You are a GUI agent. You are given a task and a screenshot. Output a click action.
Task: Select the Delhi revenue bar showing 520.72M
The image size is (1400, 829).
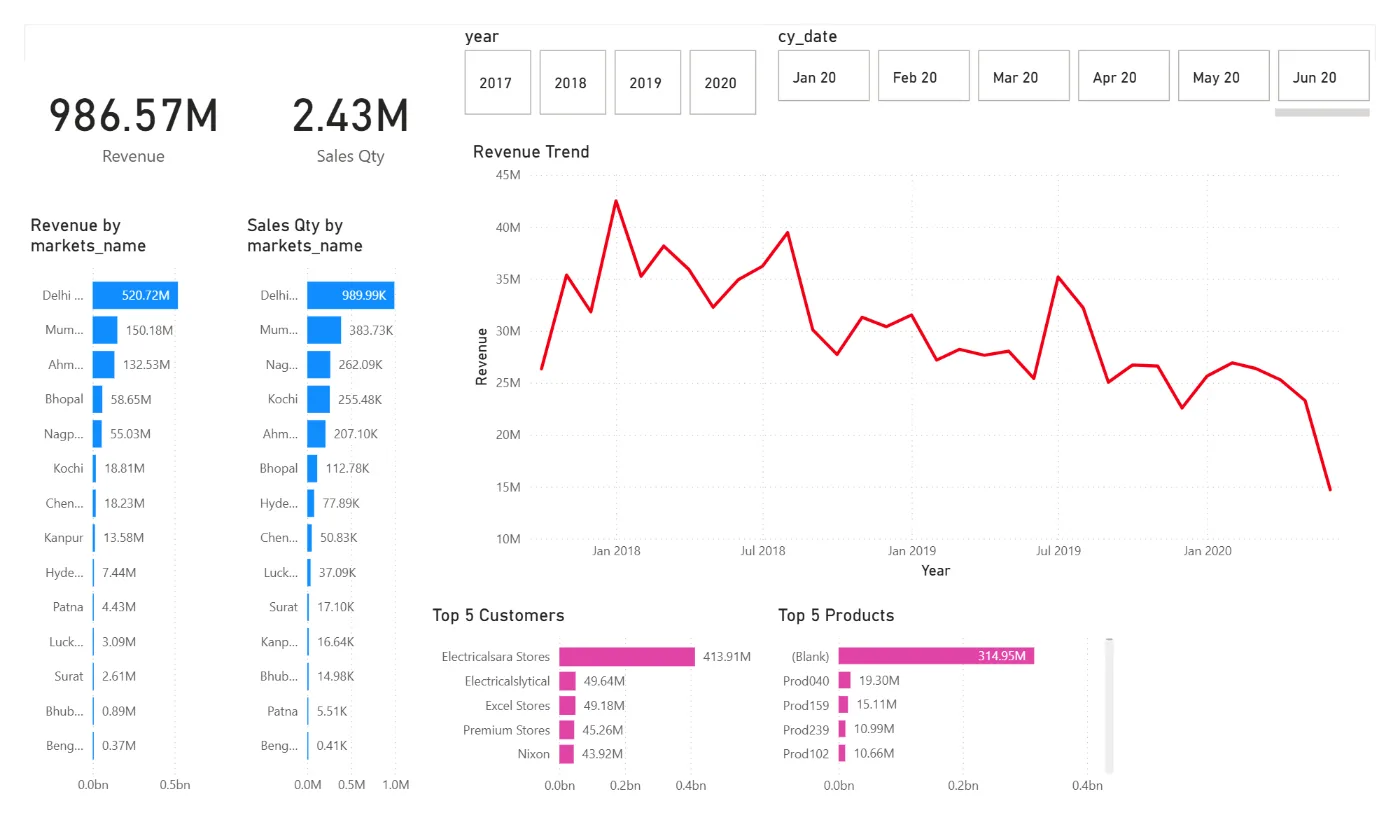click(x=135, y=295)
